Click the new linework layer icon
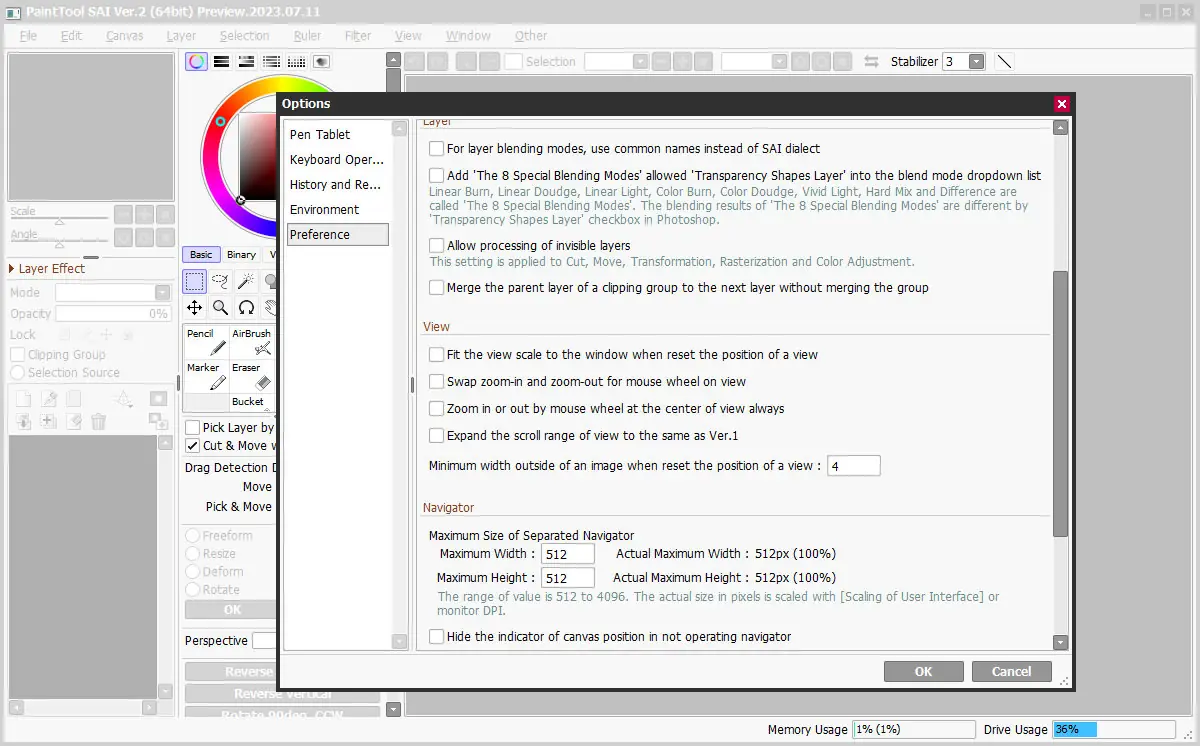 point(48,399)
